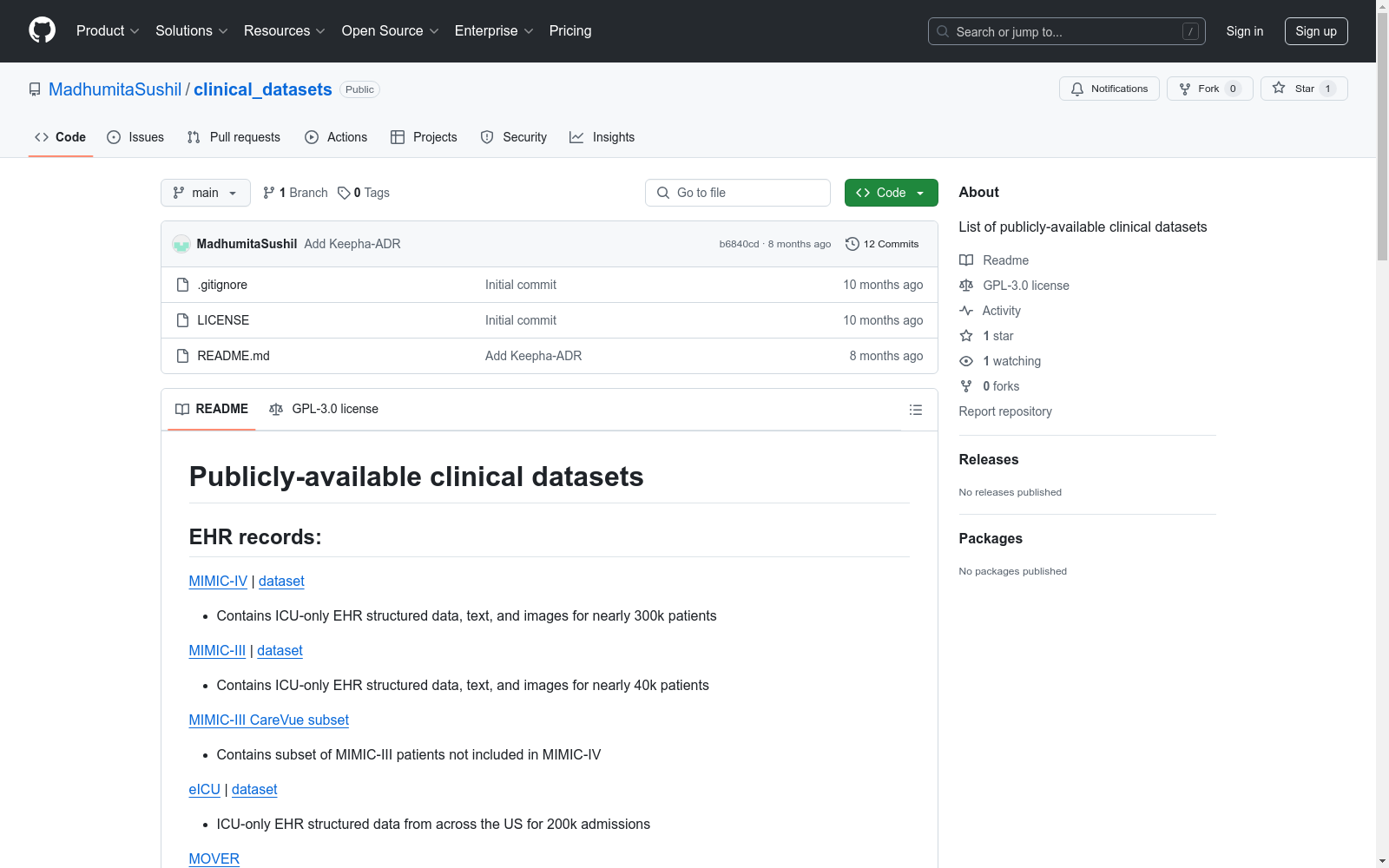Click the .gitignore file icon

point(182,285)
